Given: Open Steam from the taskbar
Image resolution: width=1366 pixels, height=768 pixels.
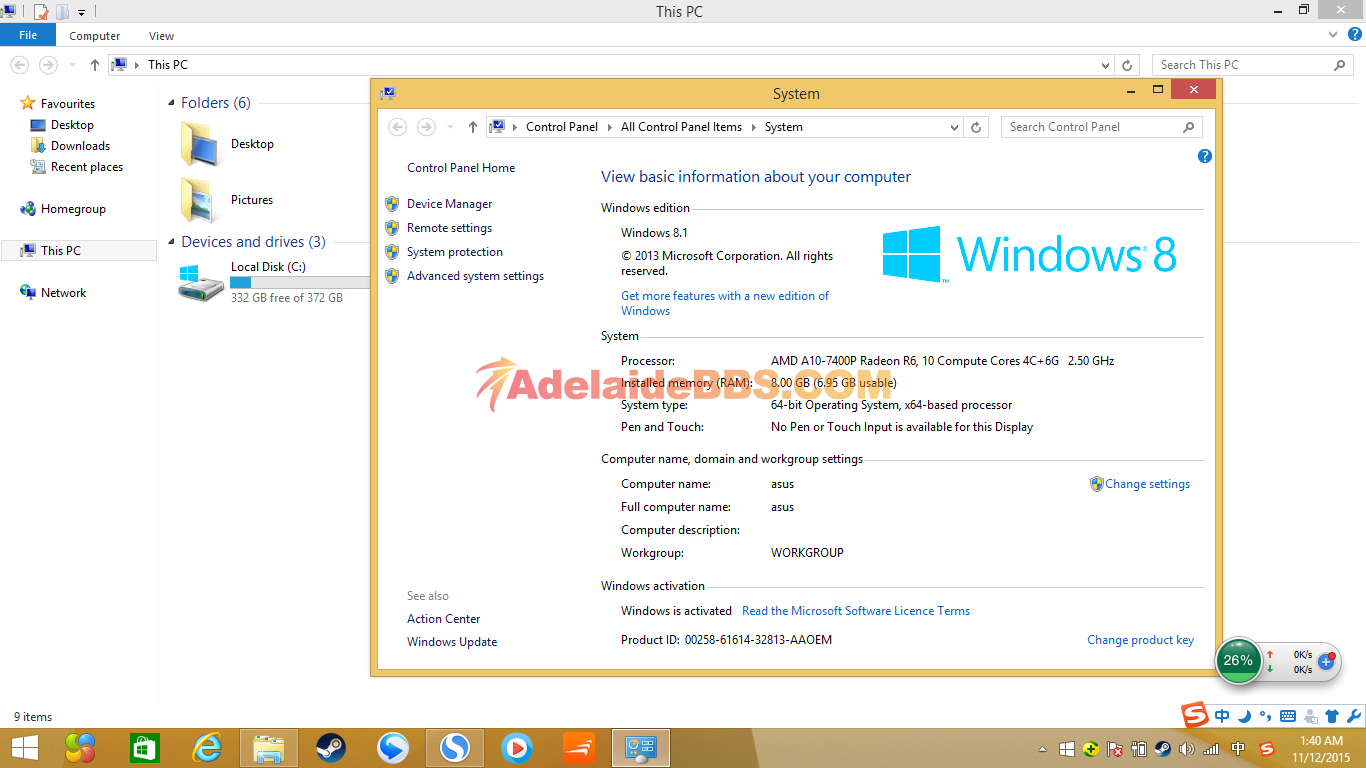Looking at the screenshot, I should [x=331, y=747].
